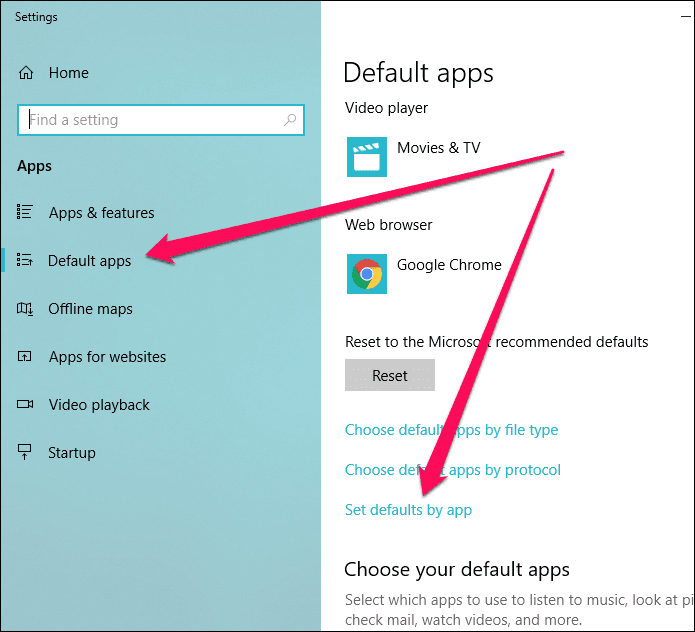
Task: Click the Default apps sidebar icon
Action: (x=25, y=260)
